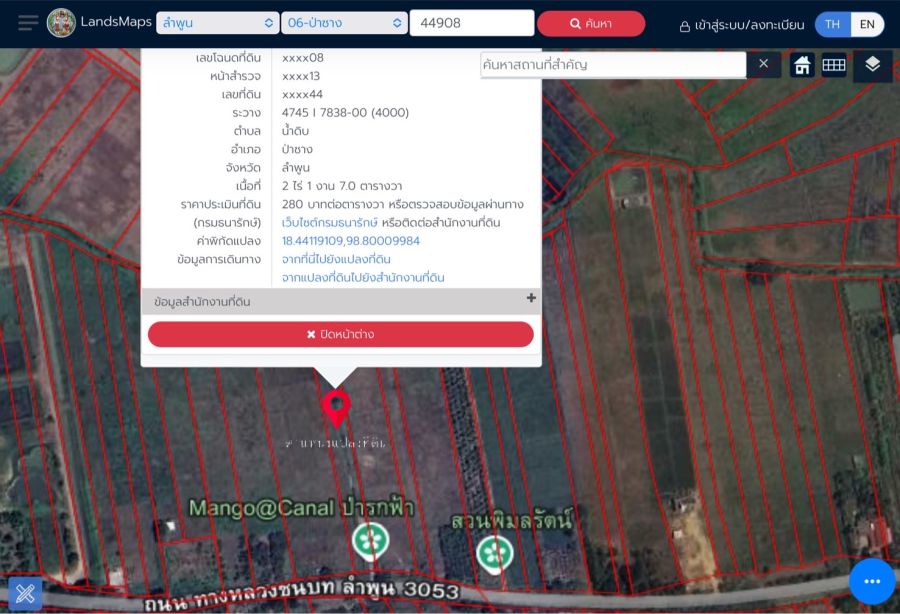Switch language to EN

[867, 24]
